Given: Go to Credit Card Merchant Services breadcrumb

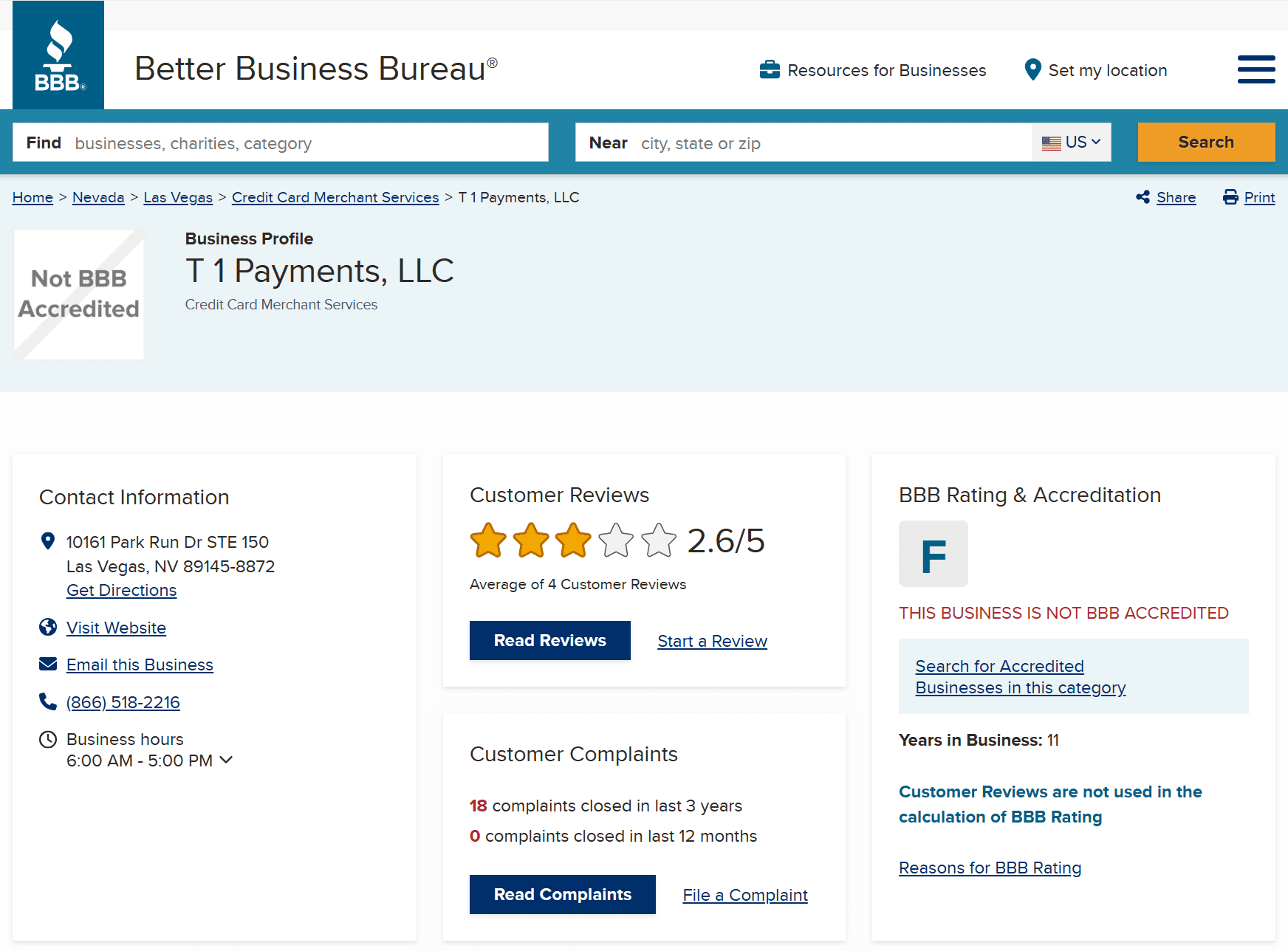Looking at the screenshot, I should pos(335,197).
